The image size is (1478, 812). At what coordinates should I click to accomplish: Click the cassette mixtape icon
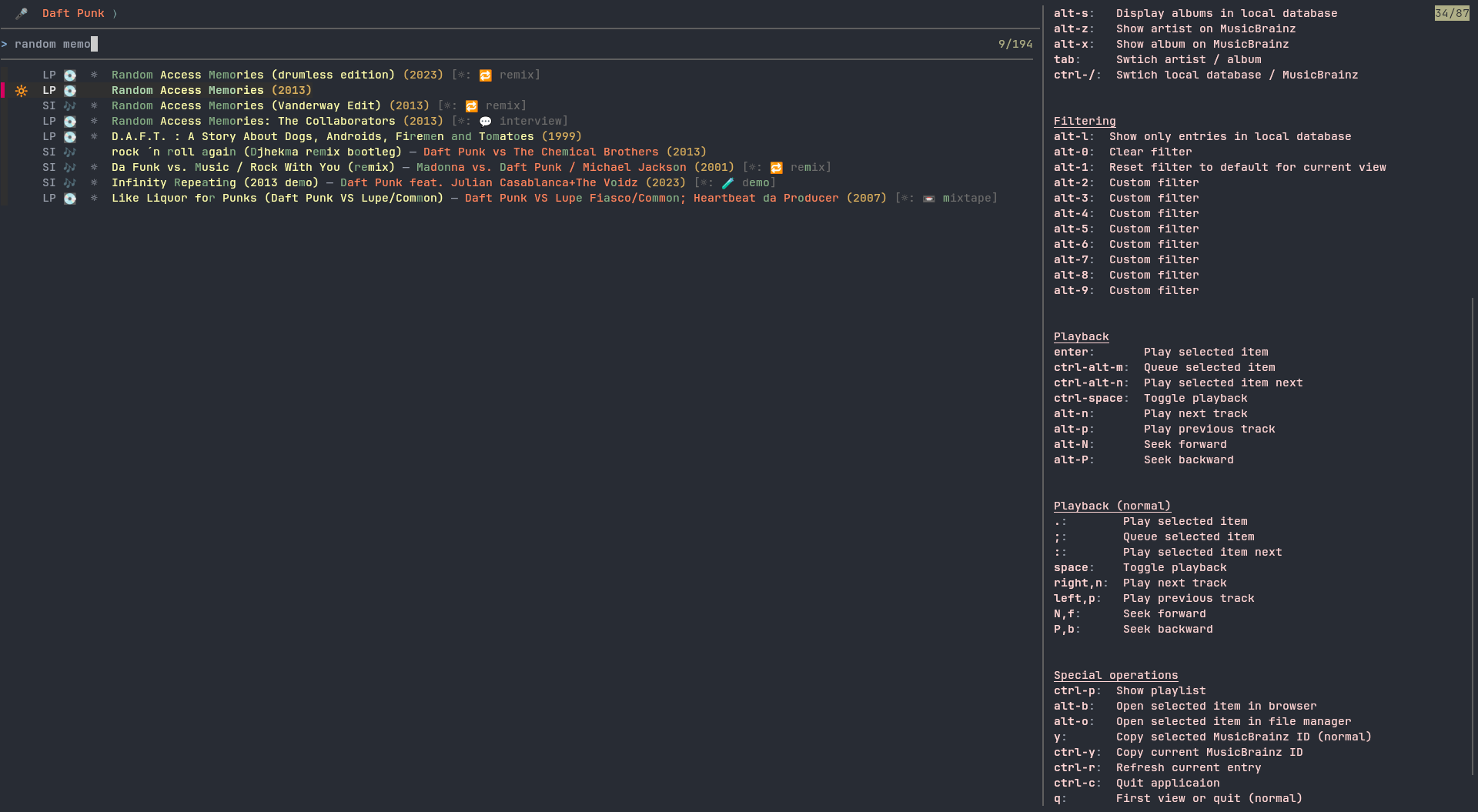point(929,199)
